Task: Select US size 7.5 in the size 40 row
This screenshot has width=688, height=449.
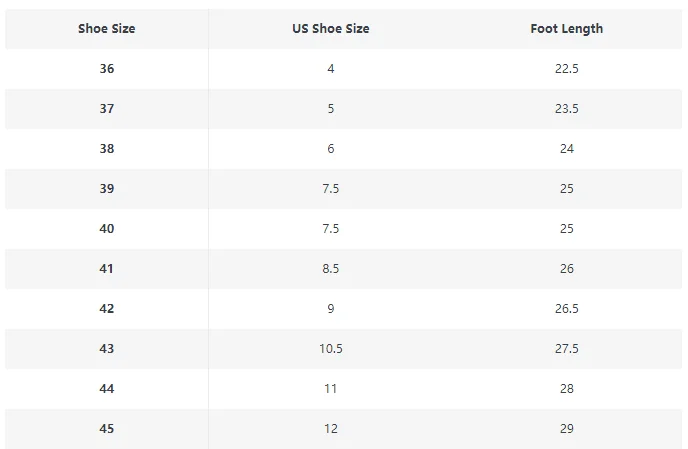Action: (x=330, y=229)
